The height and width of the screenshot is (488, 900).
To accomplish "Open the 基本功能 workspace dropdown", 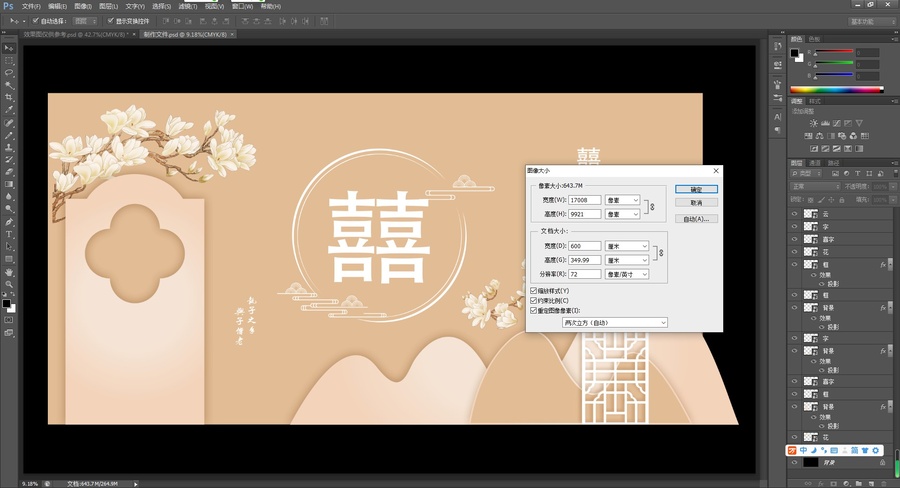I will 871,21.
